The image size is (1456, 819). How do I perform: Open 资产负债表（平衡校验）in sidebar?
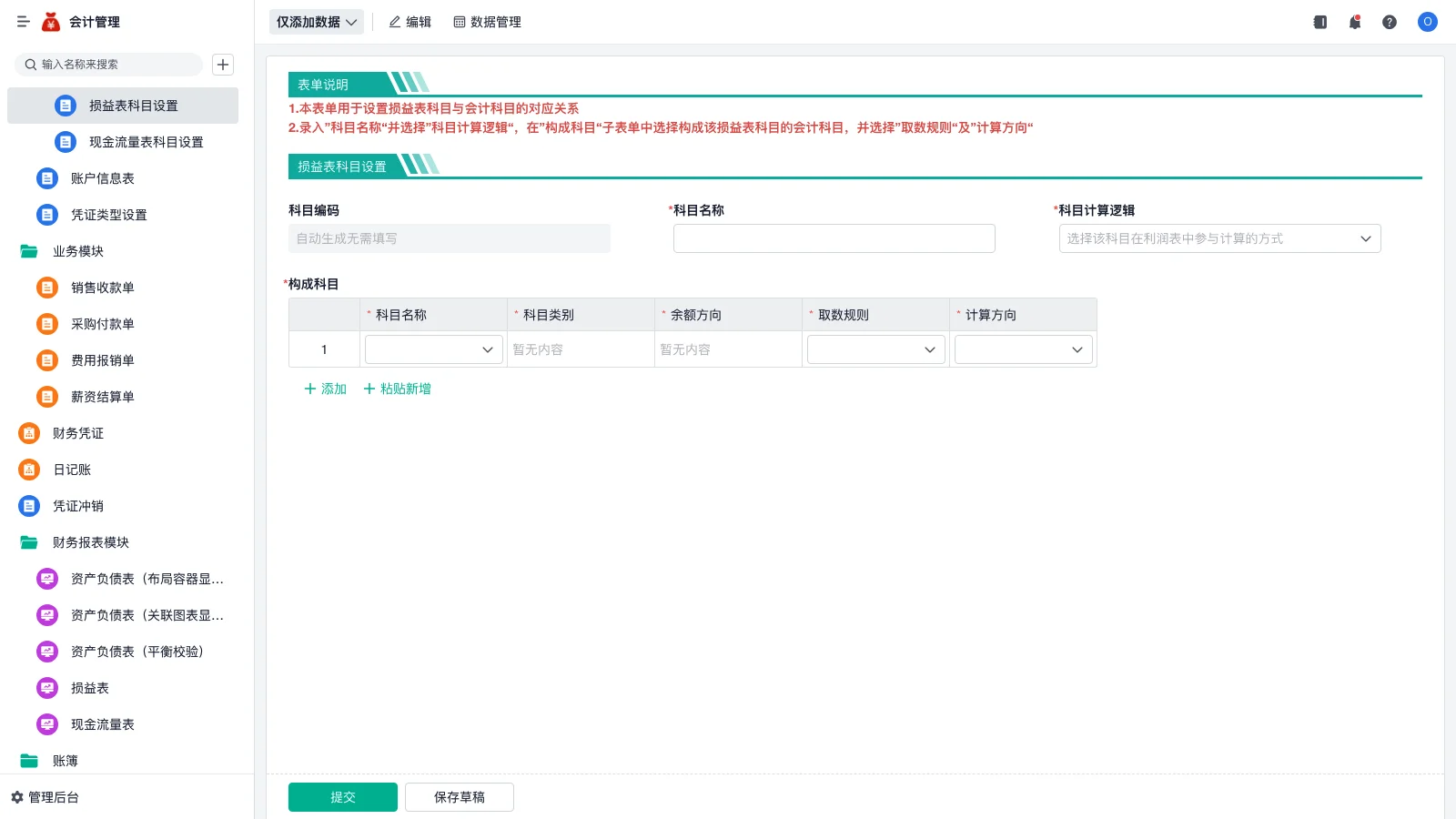coord(123,652)
